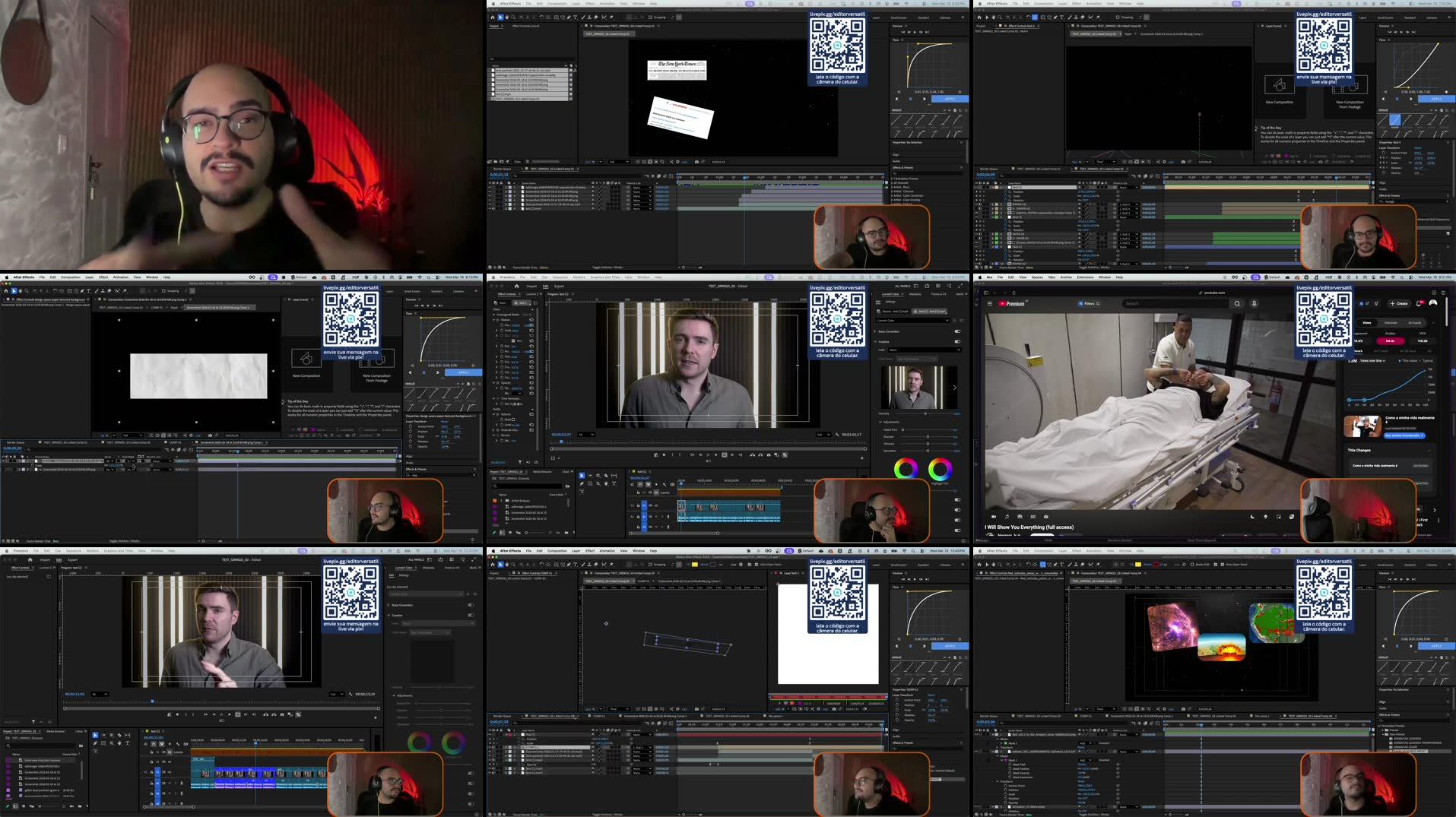This screenshot has height=817, width=1456.
Task: Select the Track Select Forward tool in Premiere
Action: click(x=591, y=476)
